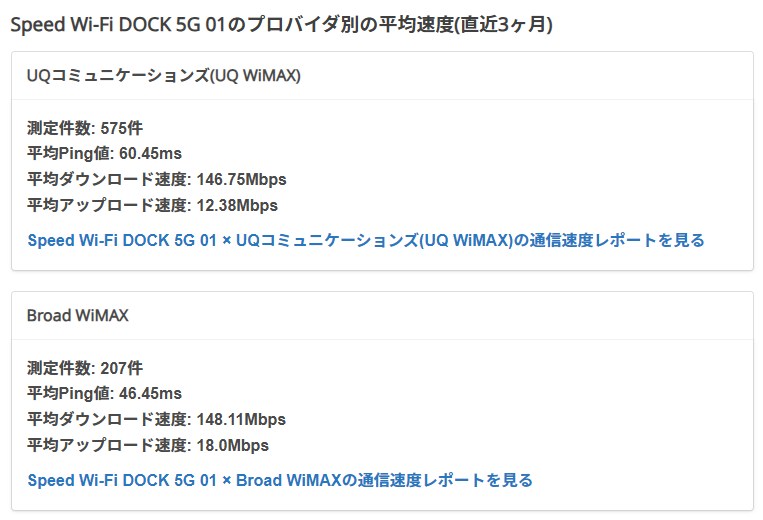
Task: Click the 148.11Mbps download speed value
Action: (x=238, y=420)
